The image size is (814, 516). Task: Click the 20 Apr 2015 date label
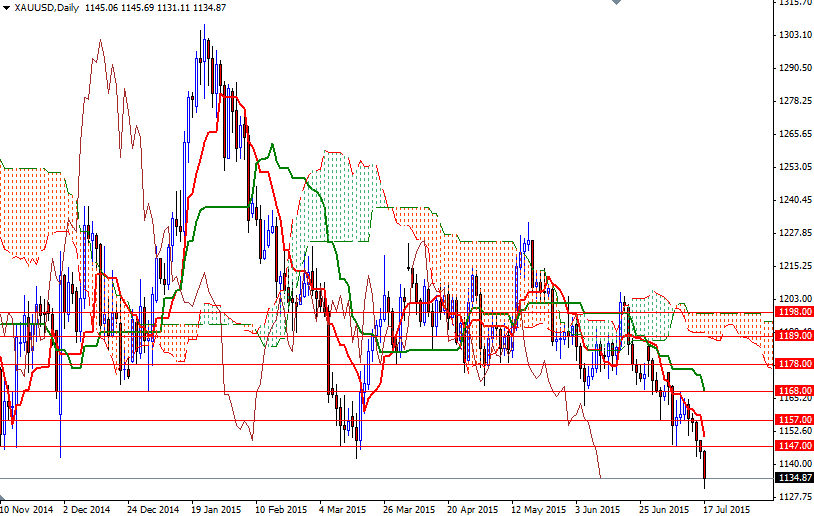471,508
